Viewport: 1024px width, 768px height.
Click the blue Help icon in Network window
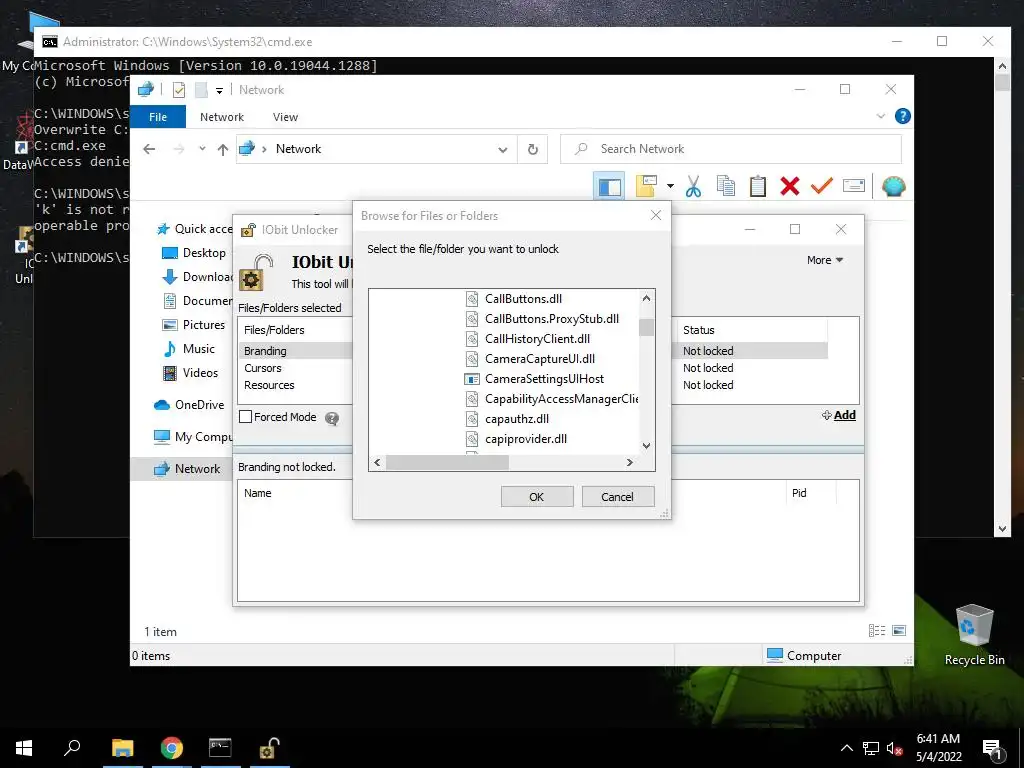903,116
